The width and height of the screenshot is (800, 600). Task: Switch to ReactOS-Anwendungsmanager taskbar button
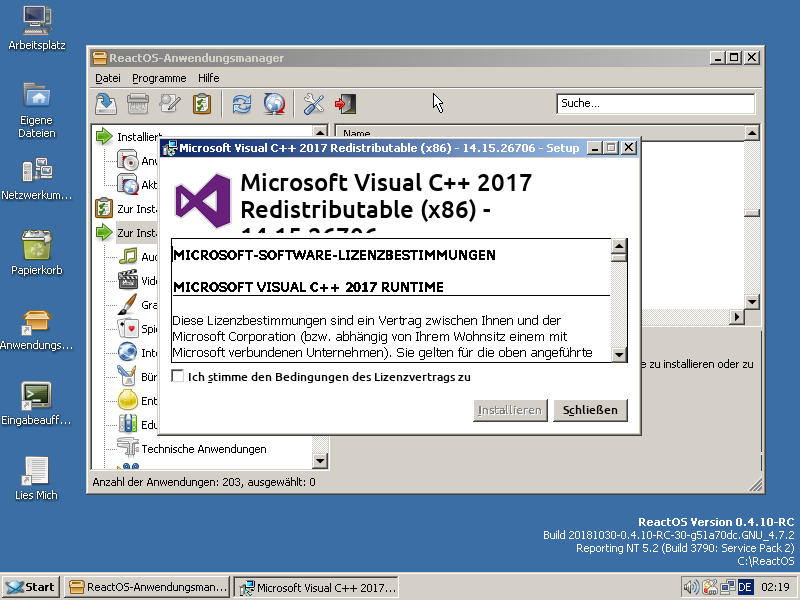point(147,587)
